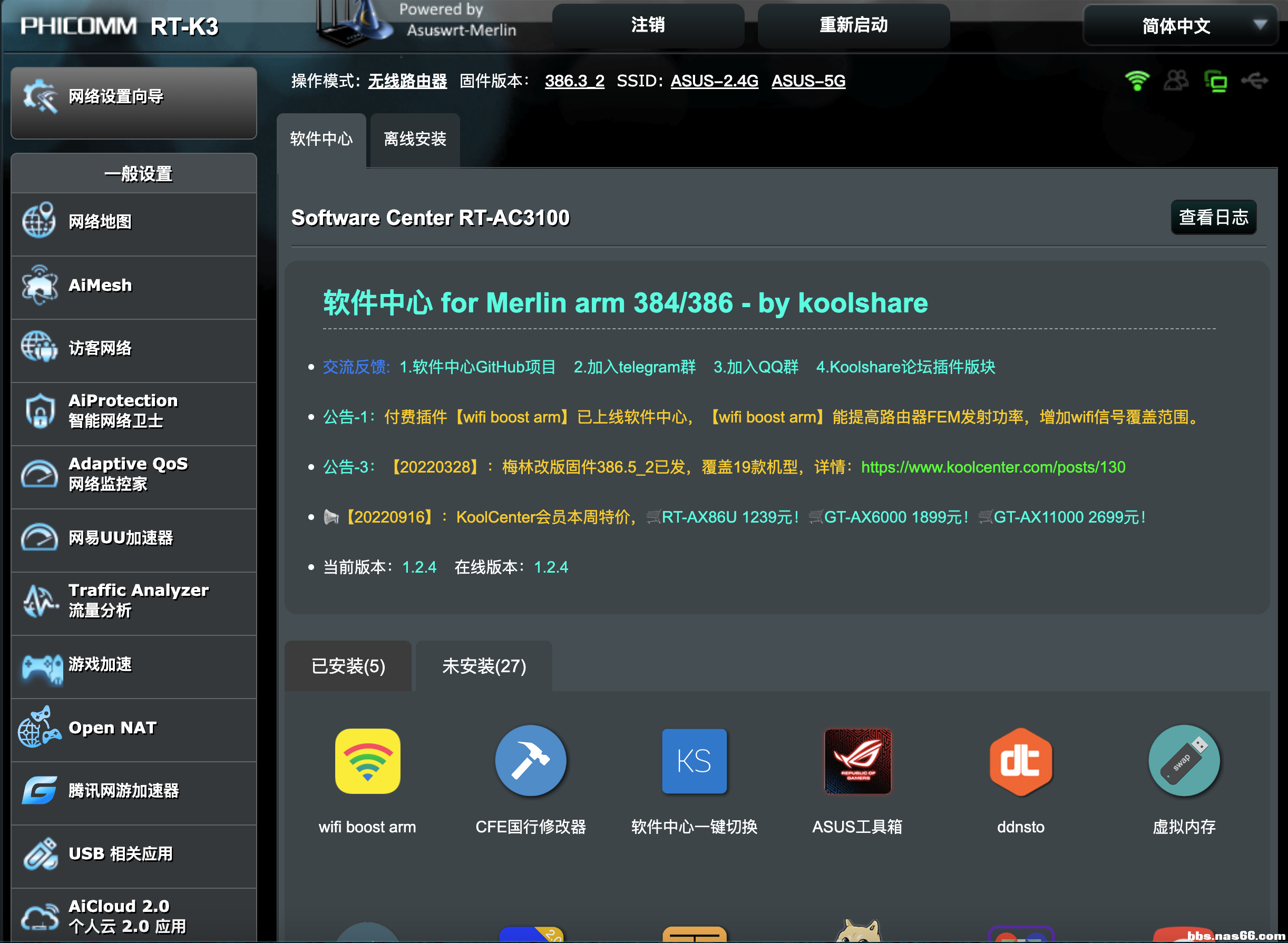Click the AiMesh sidebar icon
The width and height of the screenshot is (1288, 943).
(x=39, y=284)
